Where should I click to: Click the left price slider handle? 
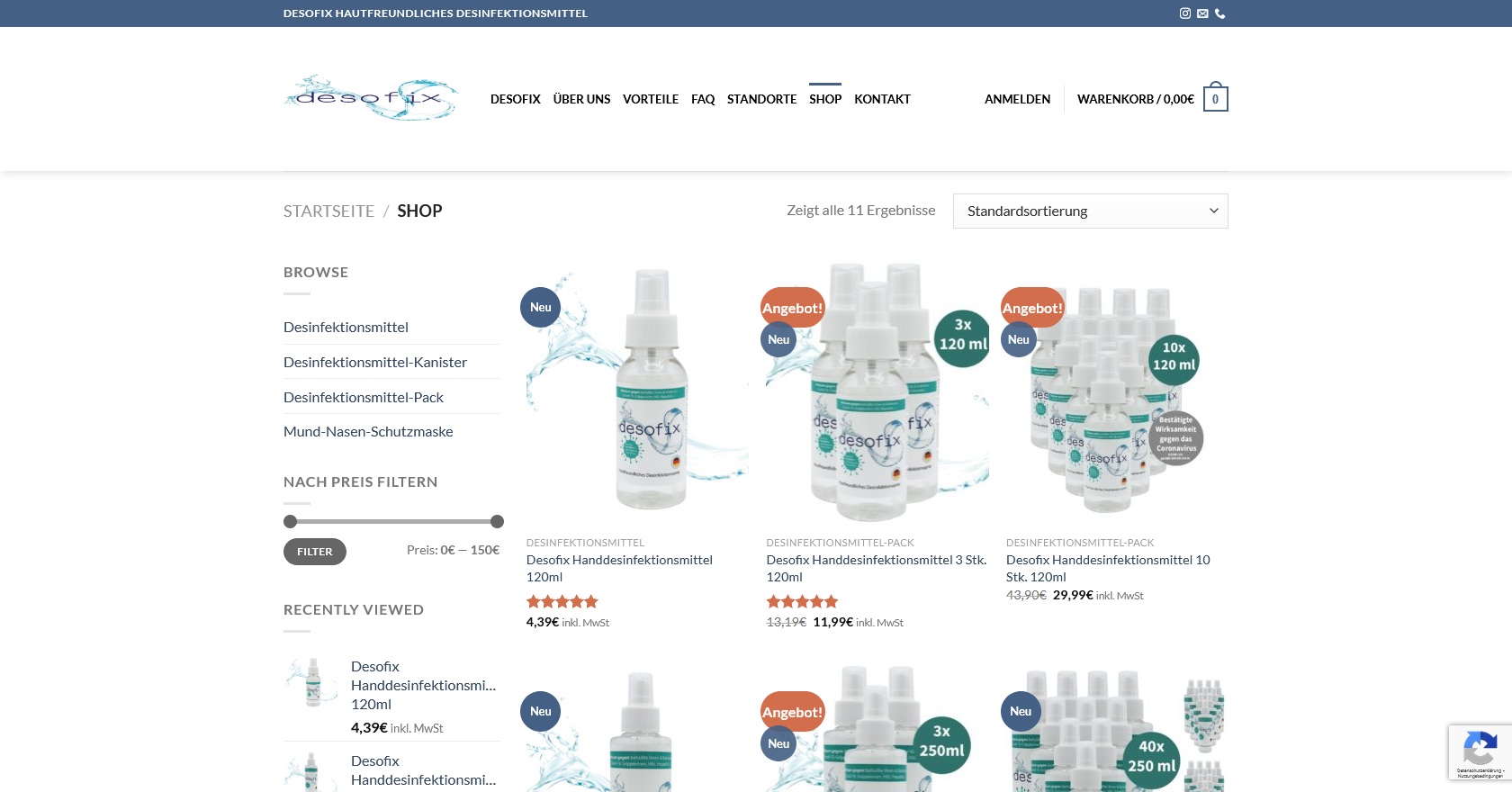click(290, 521)
